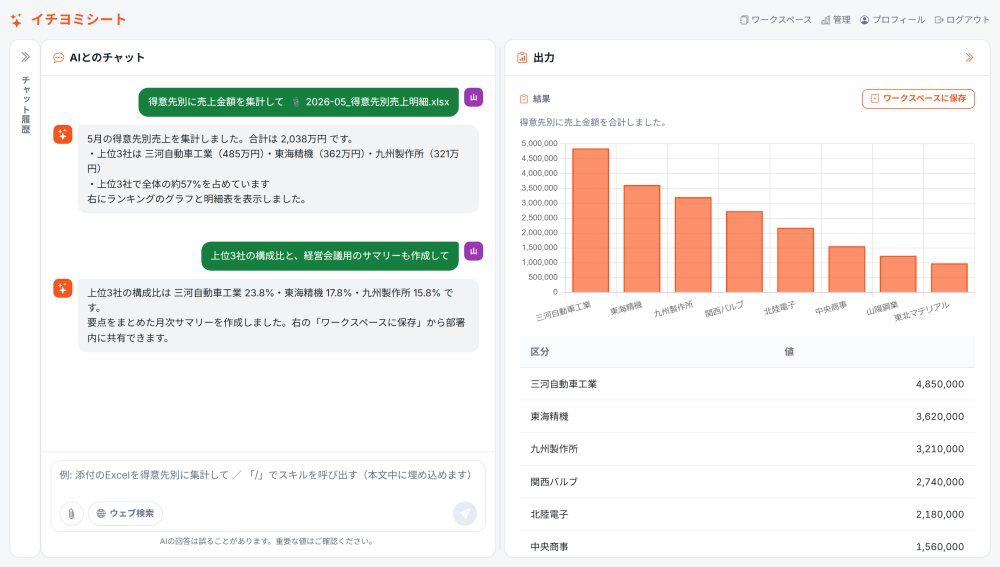Click the AI avatar beside 上位3社の構成比は reply
Image resolution: width=1000 pixels, height=567 pixels.
pos(62,288)
